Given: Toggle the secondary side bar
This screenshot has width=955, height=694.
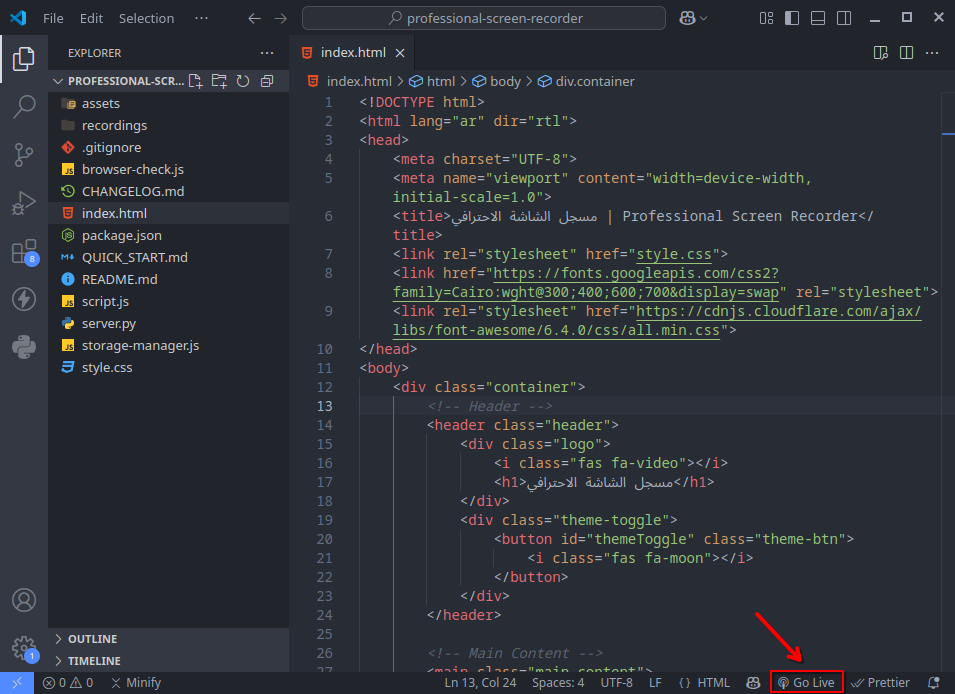Looking at the screenshot, I should [x=844, y=18].
